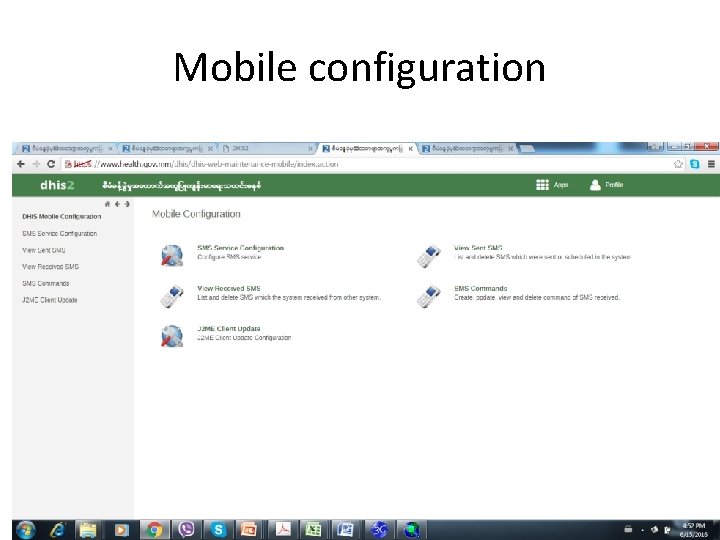
Task: Click the Profile label in header
Action: click(x=614, y=185)
